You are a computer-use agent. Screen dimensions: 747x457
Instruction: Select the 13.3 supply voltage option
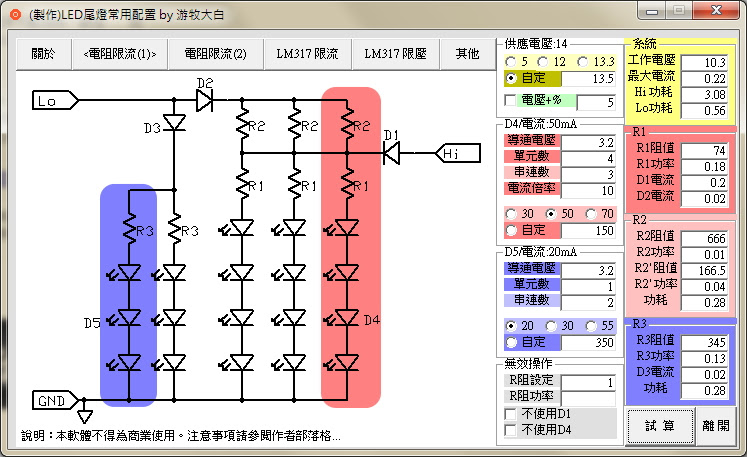[585, 61]
